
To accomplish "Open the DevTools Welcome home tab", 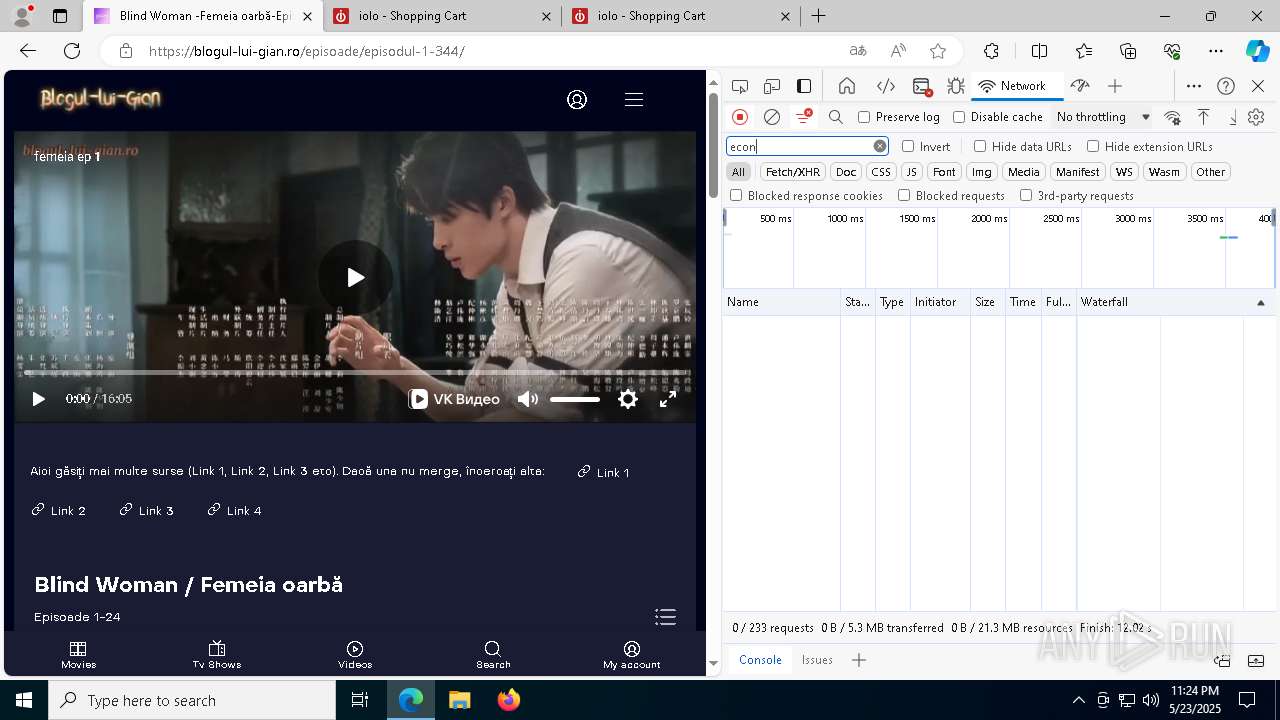I will click(847, 86).
